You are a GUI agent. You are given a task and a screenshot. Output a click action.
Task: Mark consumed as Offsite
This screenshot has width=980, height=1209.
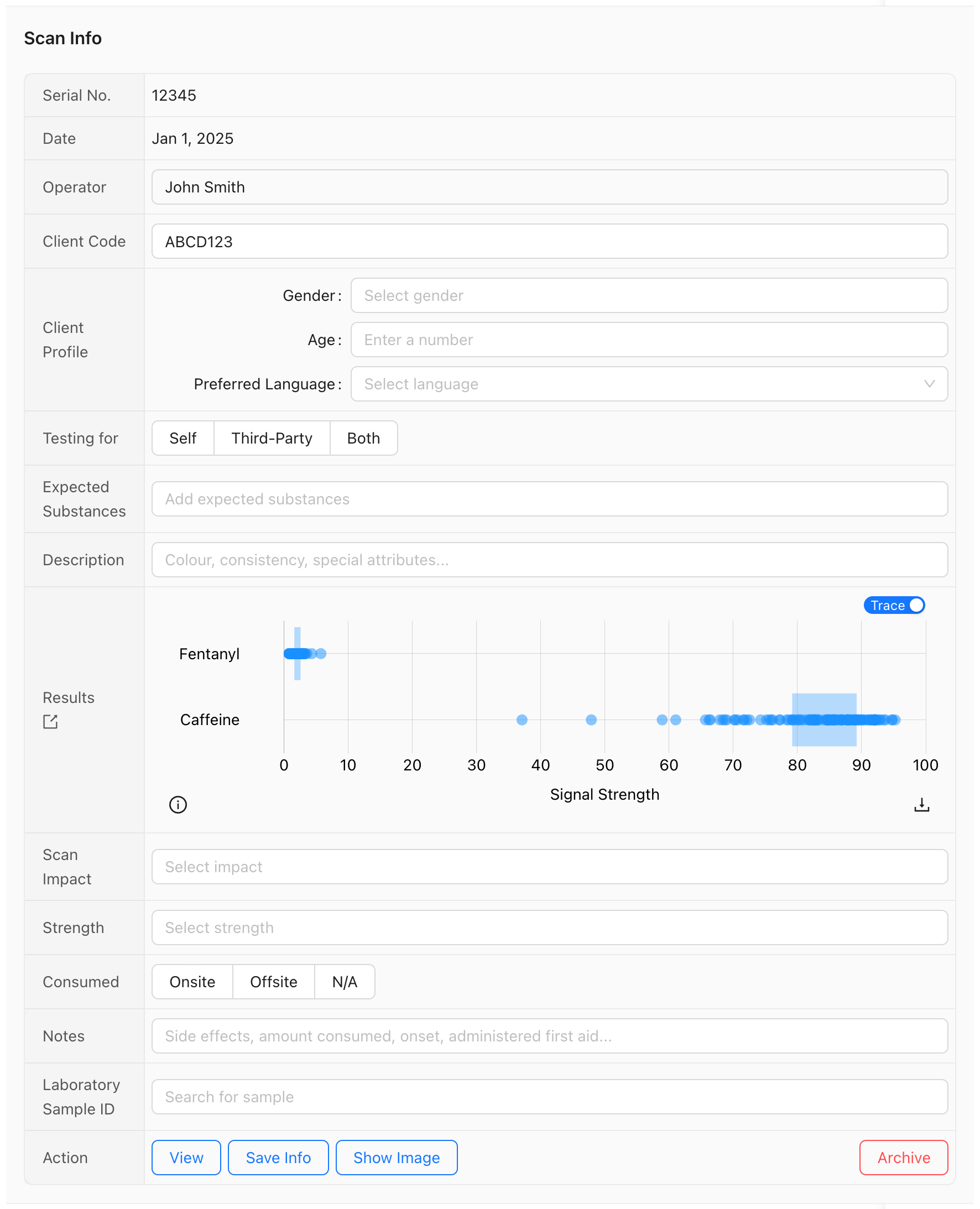pos(273,982)
